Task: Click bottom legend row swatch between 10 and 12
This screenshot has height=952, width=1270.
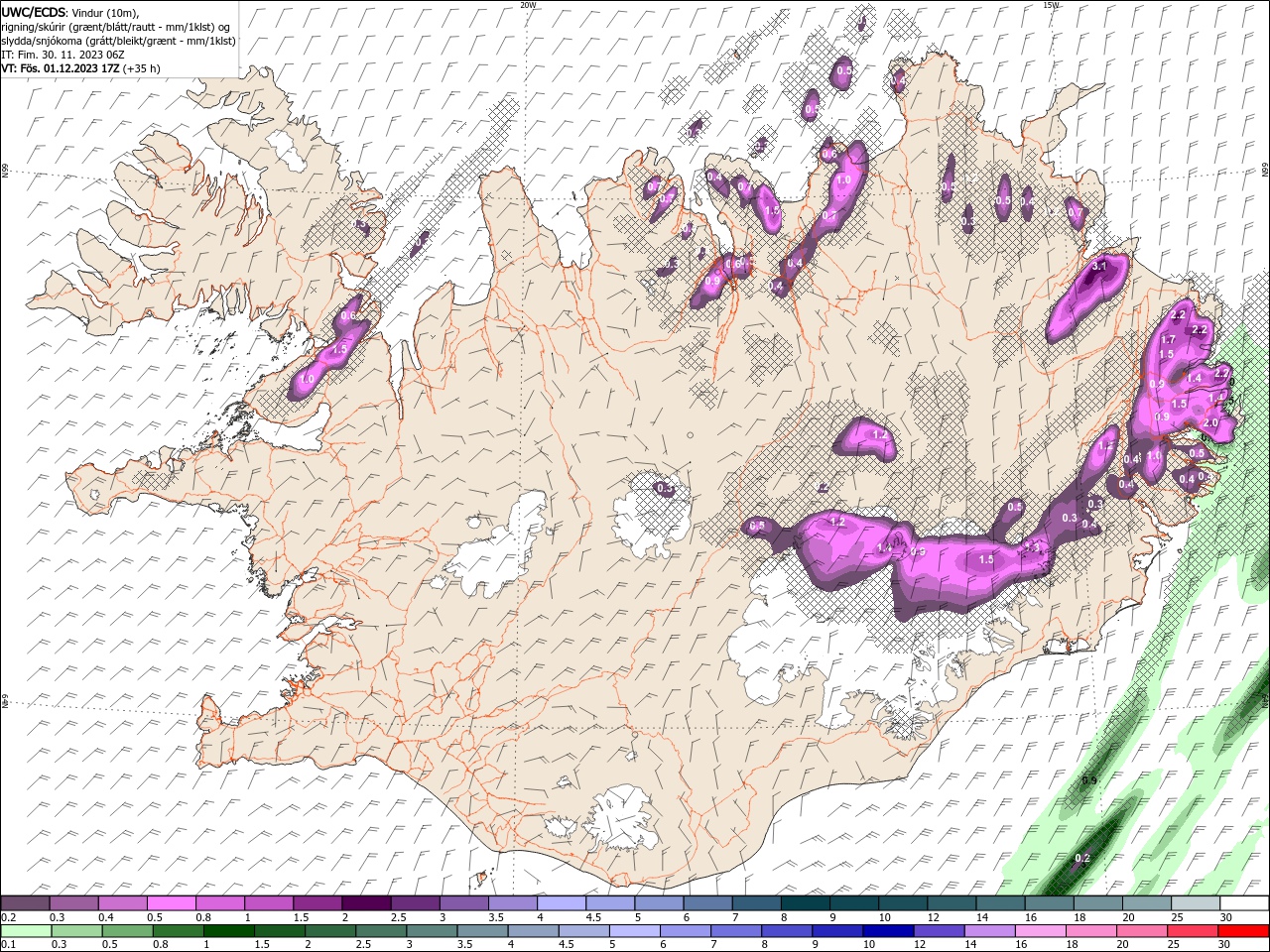Action: click(889, 931)
